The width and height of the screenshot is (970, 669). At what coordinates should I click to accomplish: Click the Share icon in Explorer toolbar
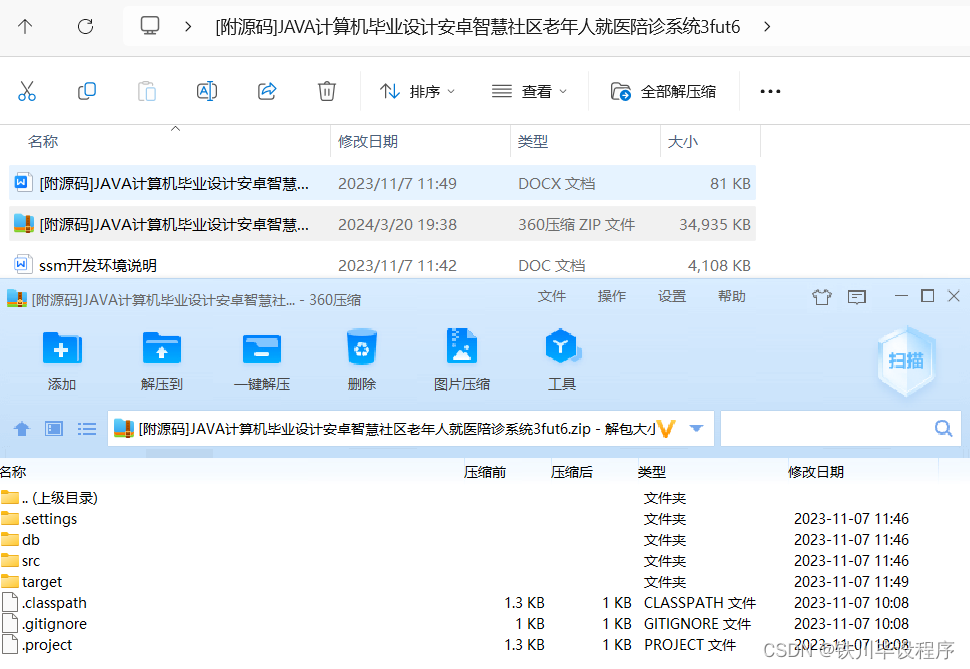267,91
